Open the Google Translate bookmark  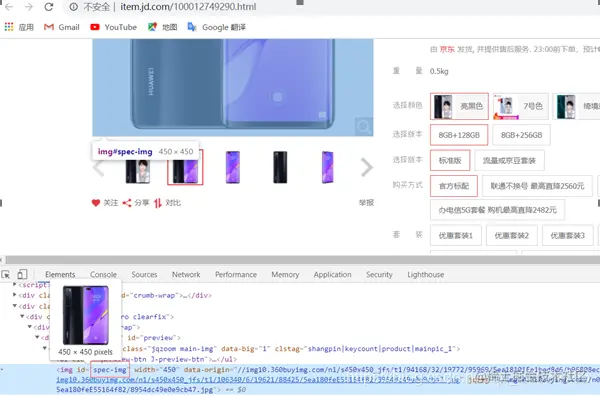tap(217, 27)
